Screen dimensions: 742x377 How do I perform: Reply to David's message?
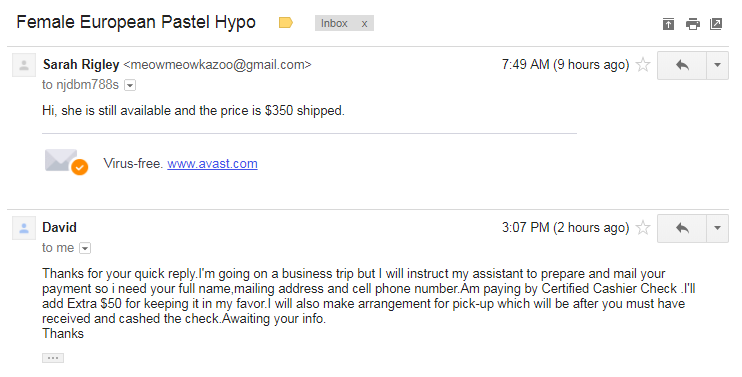coord(682,228)
